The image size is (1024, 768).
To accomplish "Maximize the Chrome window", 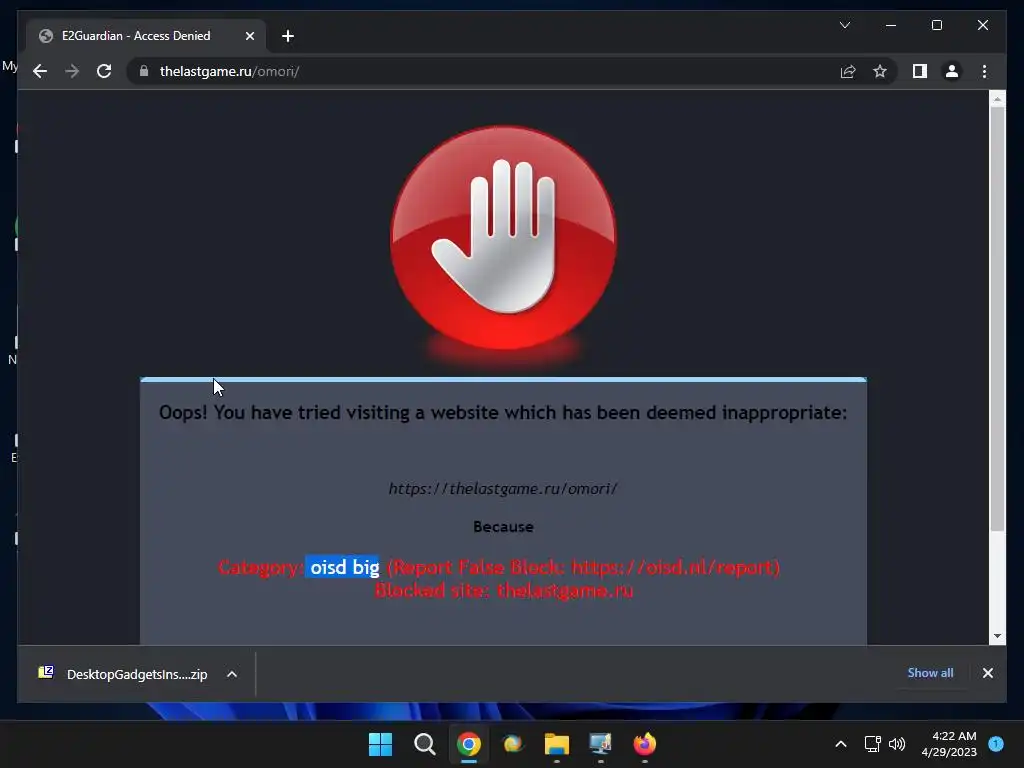I will coord(936,25).
